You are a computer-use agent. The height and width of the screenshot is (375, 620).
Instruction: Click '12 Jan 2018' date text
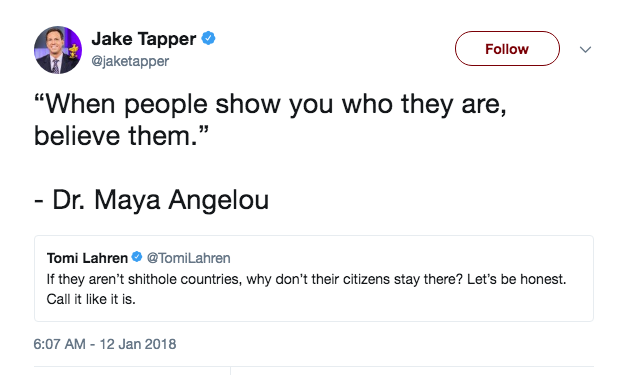coord(138,344)
